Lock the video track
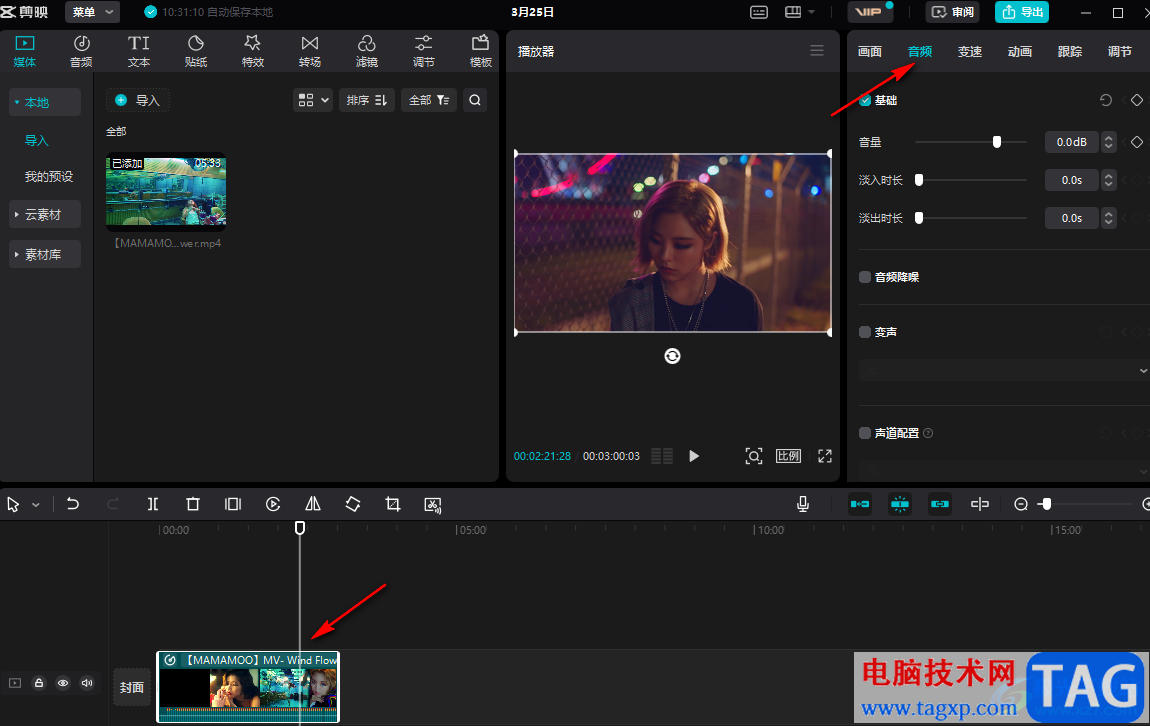Viewport: 1150px width, 726px height. coord(39,683)
